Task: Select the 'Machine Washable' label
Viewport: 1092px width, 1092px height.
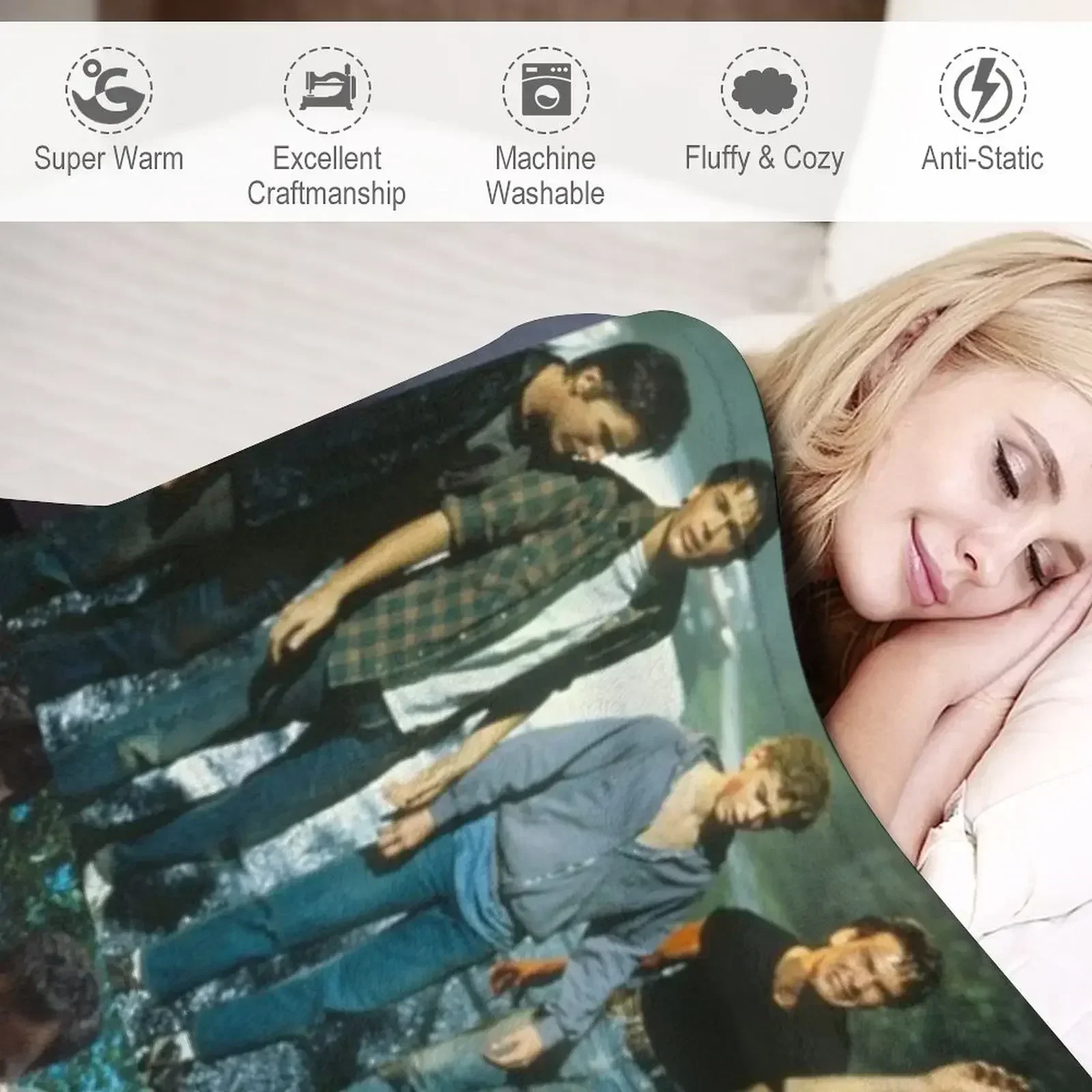Action: tap(545, 175)
